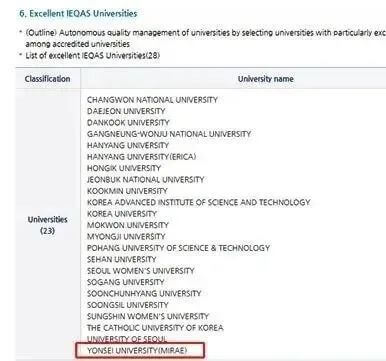Click Soonchunhyang University entry

(x=144, y=294)
